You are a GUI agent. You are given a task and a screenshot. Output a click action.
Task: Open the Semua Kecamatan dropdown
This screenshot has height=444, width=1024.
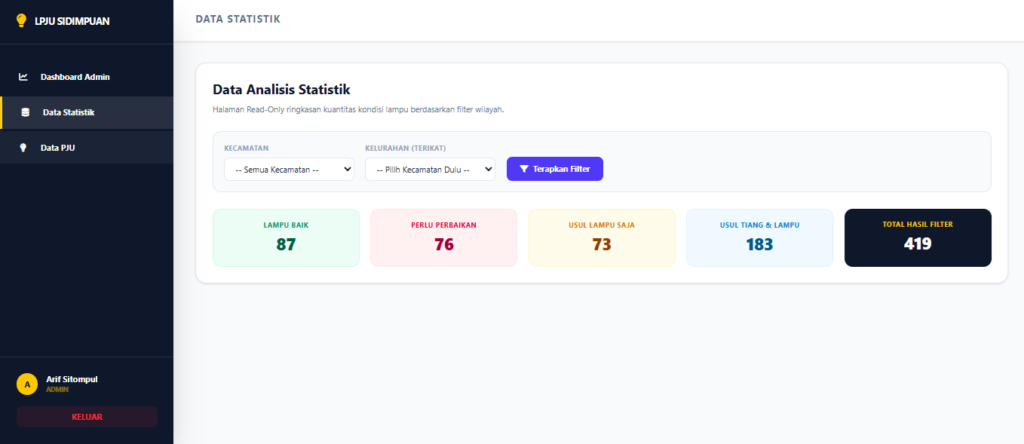click(289, 169)
